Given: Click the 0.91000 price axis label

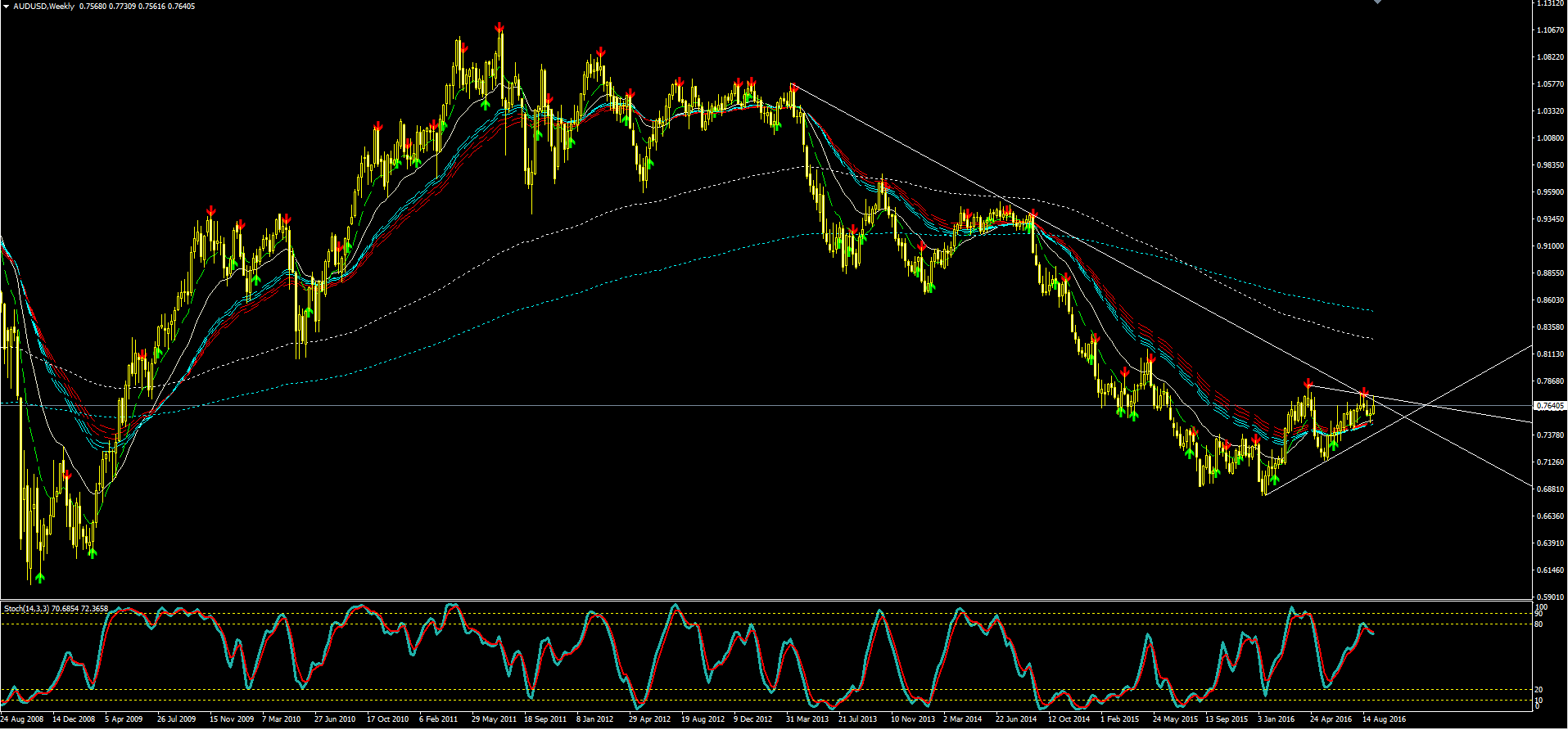Looking at the screenshot, I should pos(1551,246).
